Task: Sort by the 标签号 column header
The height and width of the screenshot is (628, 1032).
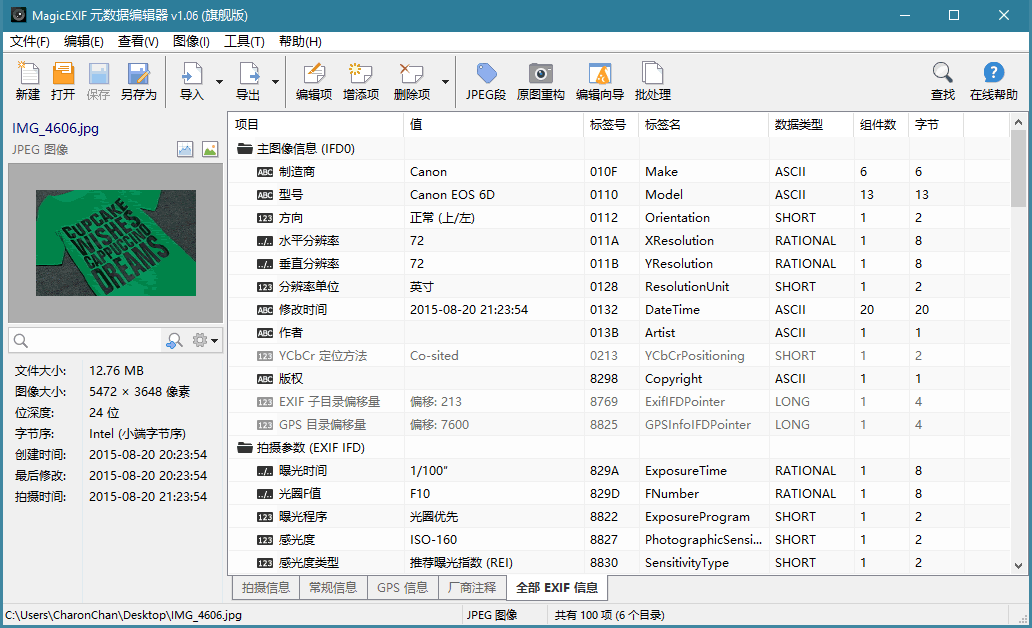Action: pos(610,125)
